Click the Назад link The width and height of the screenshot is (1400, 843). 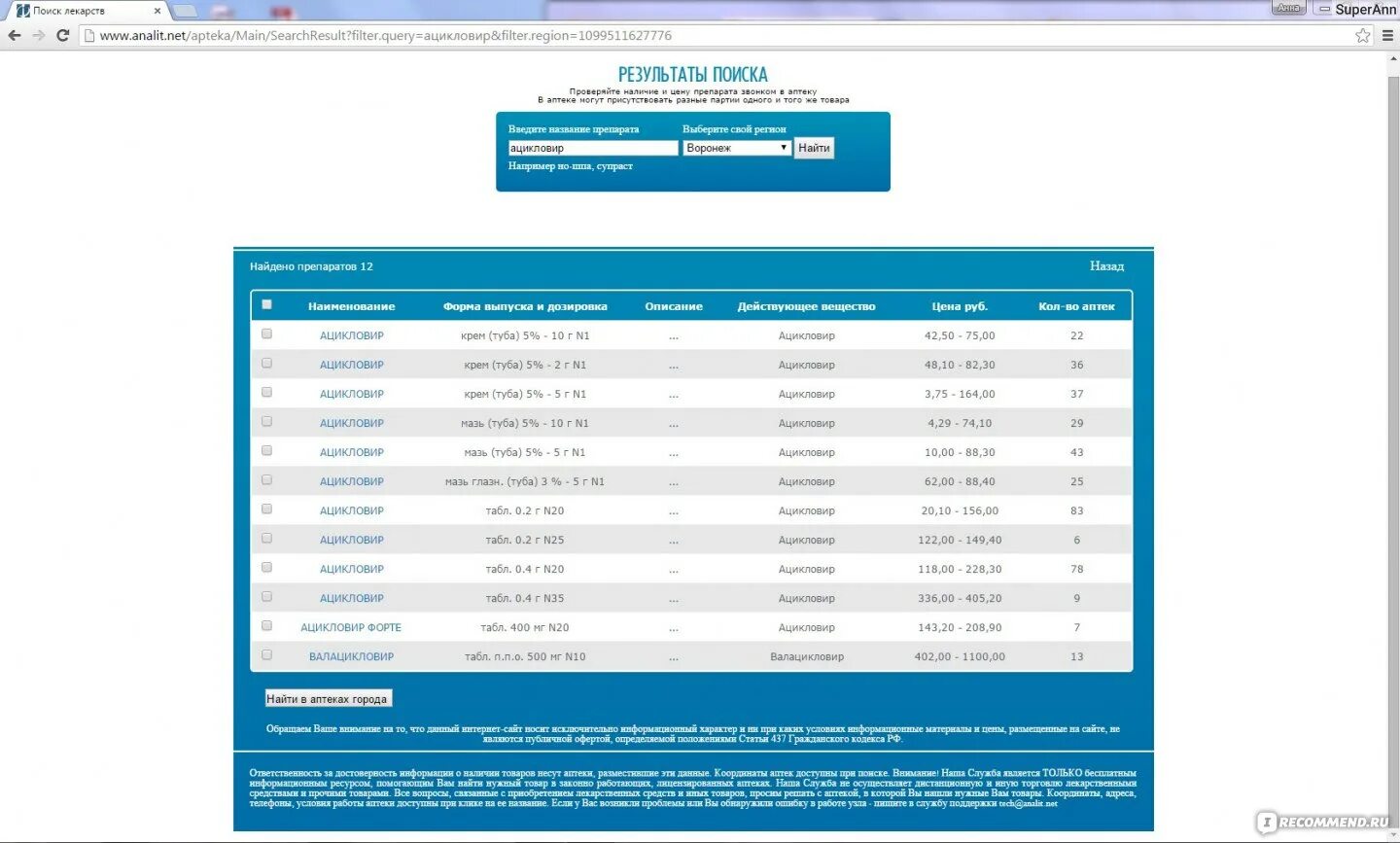pos(1106,266)
